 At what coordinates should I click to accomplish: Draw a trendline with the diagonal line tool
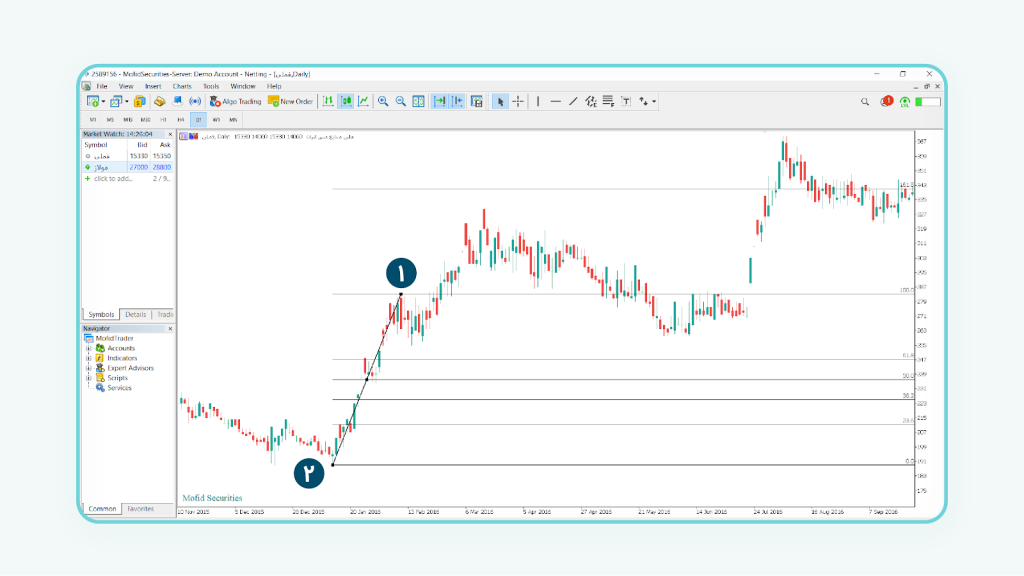573,101
